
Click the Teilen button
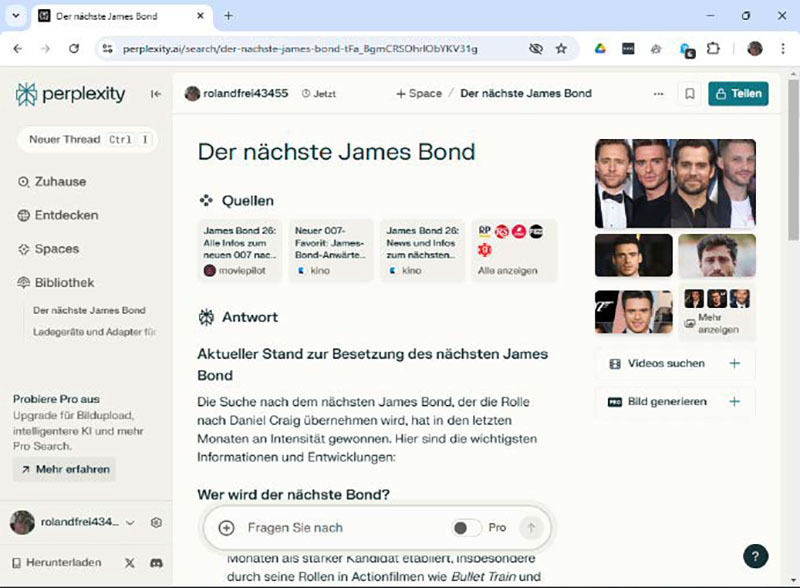[x=740, y=93]
